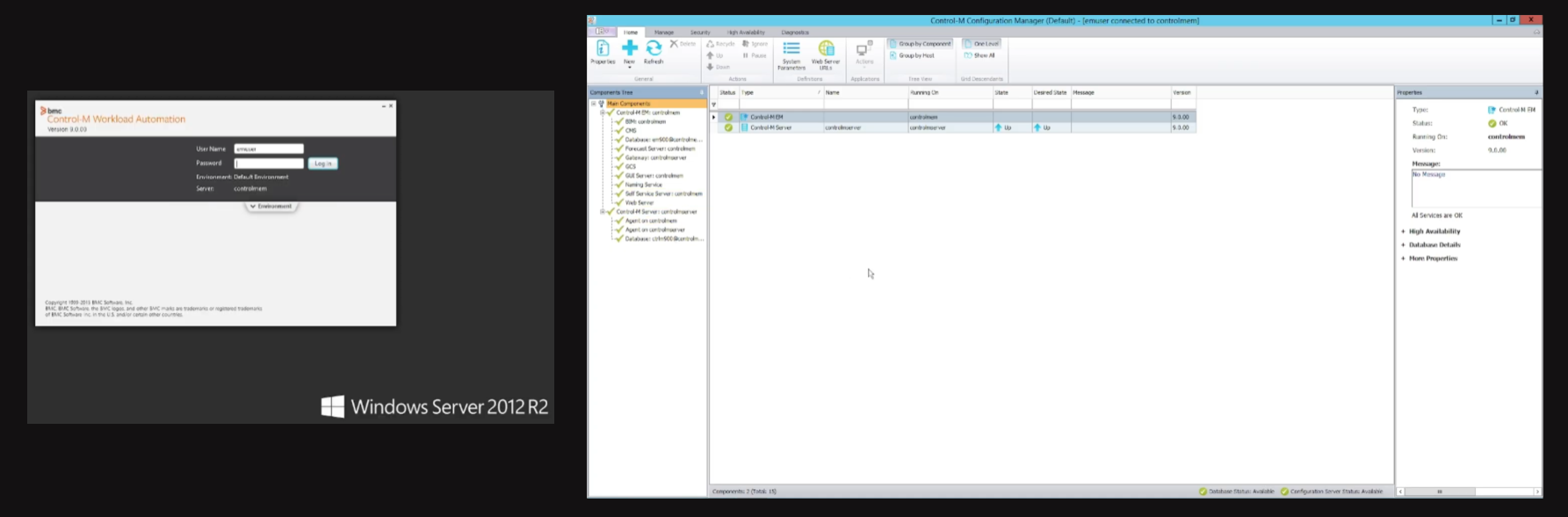The width and height of the screenshot is (1568, 517).
Task: Click the green status icon of Control-M Server row
Action: (728, 127)
